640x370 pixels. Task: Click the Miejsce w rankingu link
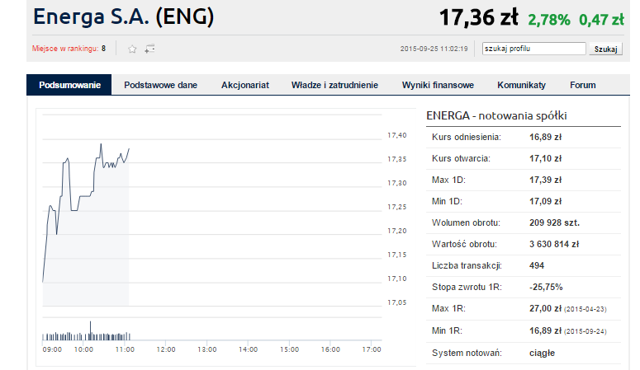pyautogui.click(x=65, y=49)
